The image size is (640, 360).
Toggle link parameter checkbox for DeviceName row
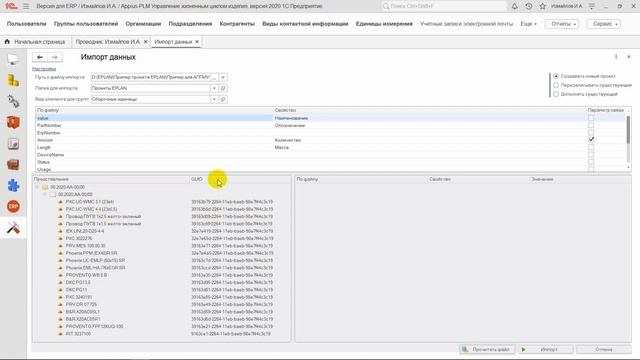591,155
